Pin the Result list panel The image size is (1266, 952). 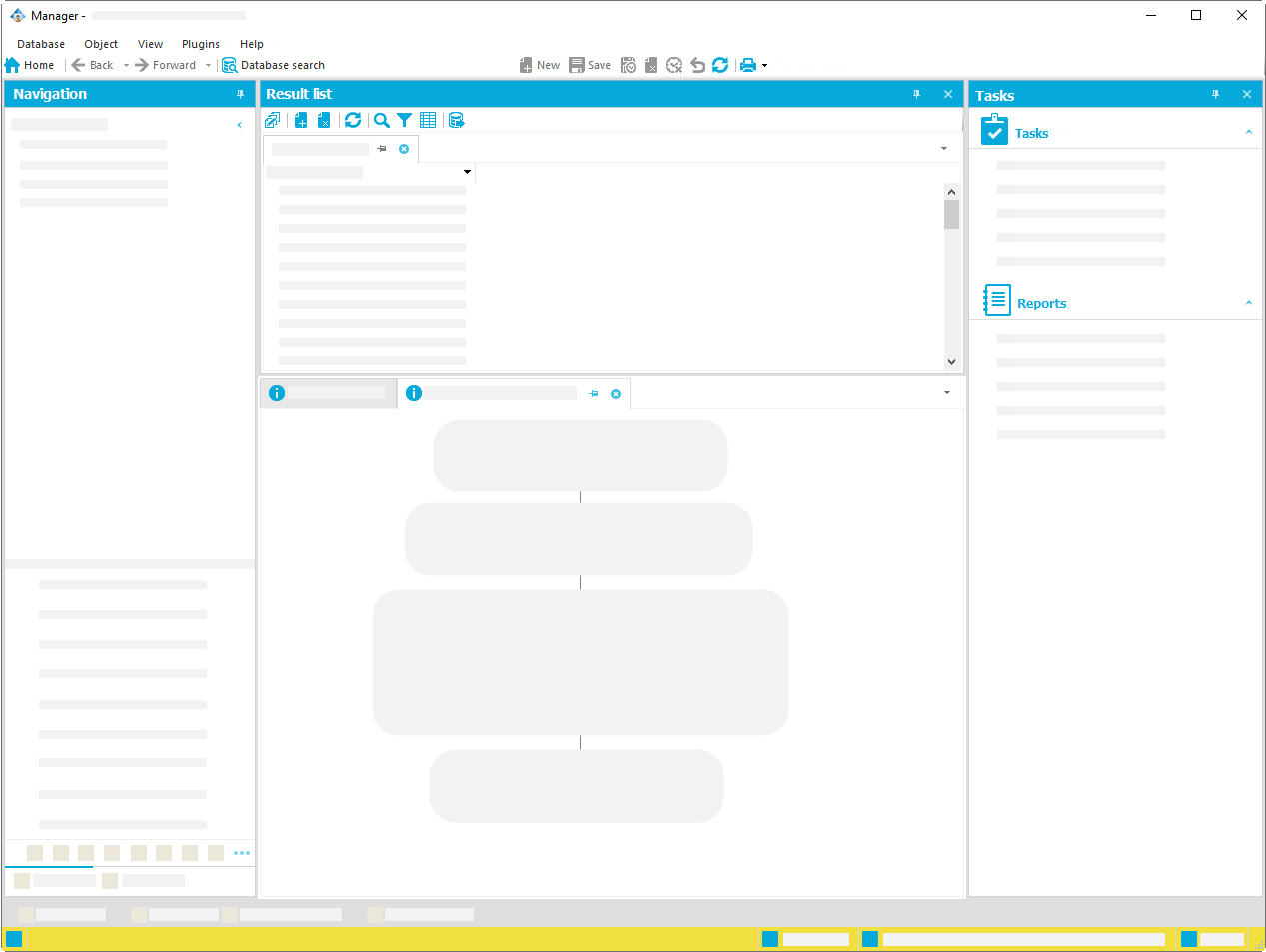916,94
